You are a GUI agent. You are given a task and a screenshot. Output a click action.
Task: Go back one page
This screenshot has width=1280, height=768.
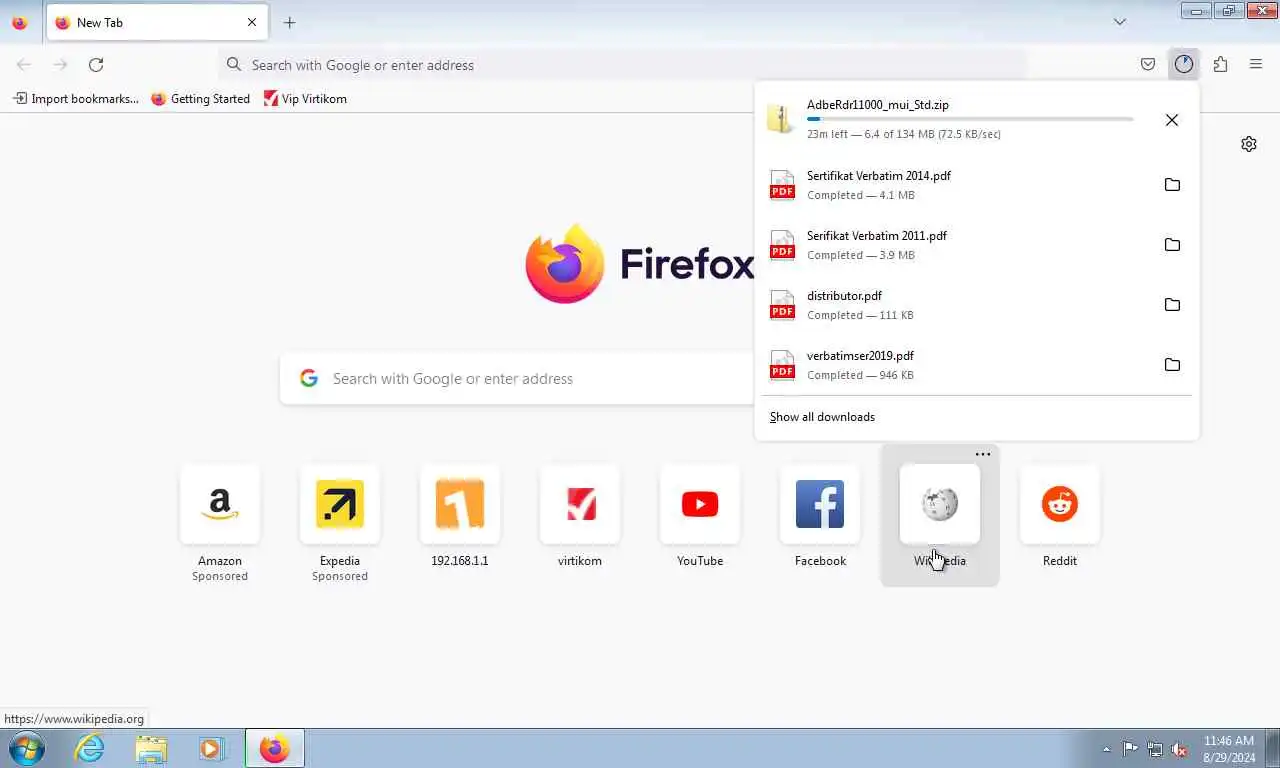[x=24, y=64]
